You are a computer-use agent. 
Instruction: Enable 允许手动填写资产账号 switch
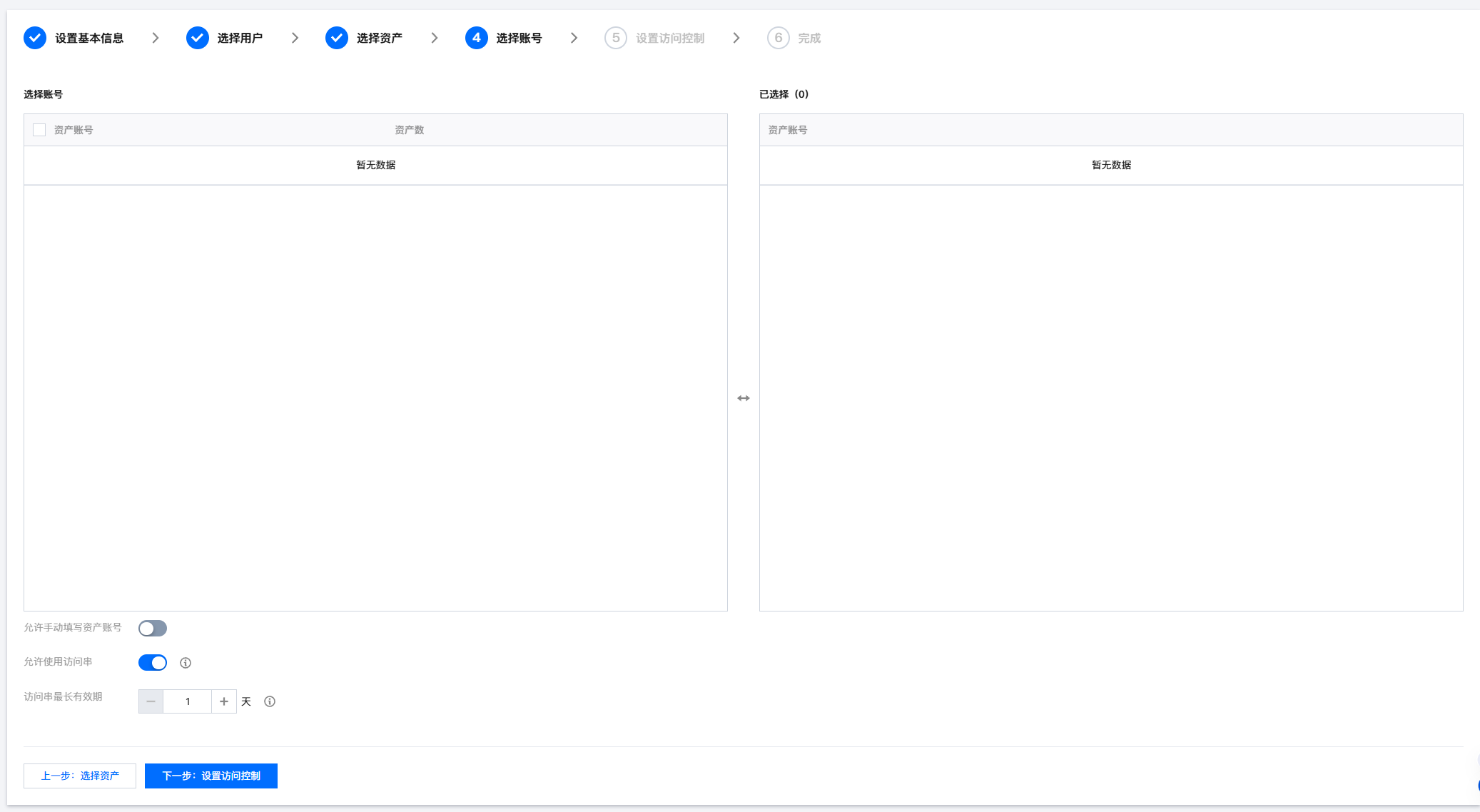[153, 628]
